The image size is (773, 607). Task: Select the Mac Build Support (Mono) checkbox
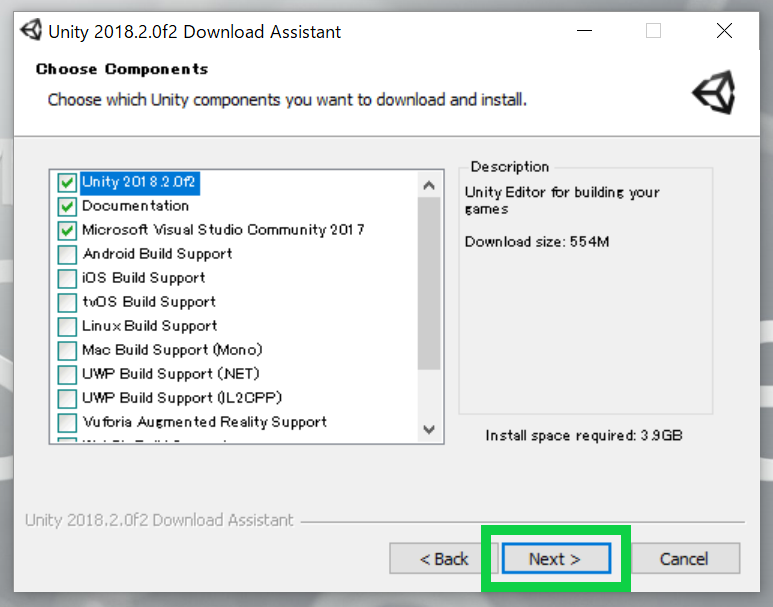(x=67, y=350)
